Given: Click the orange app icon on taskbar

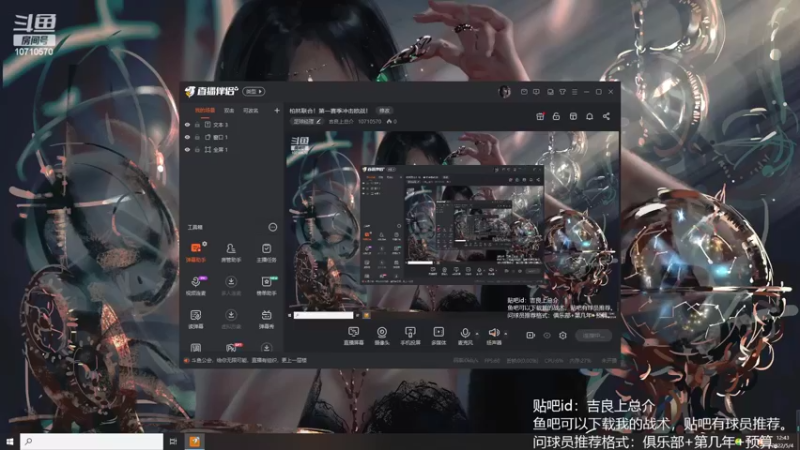Looking at the screenshot, I should (194, 441).
